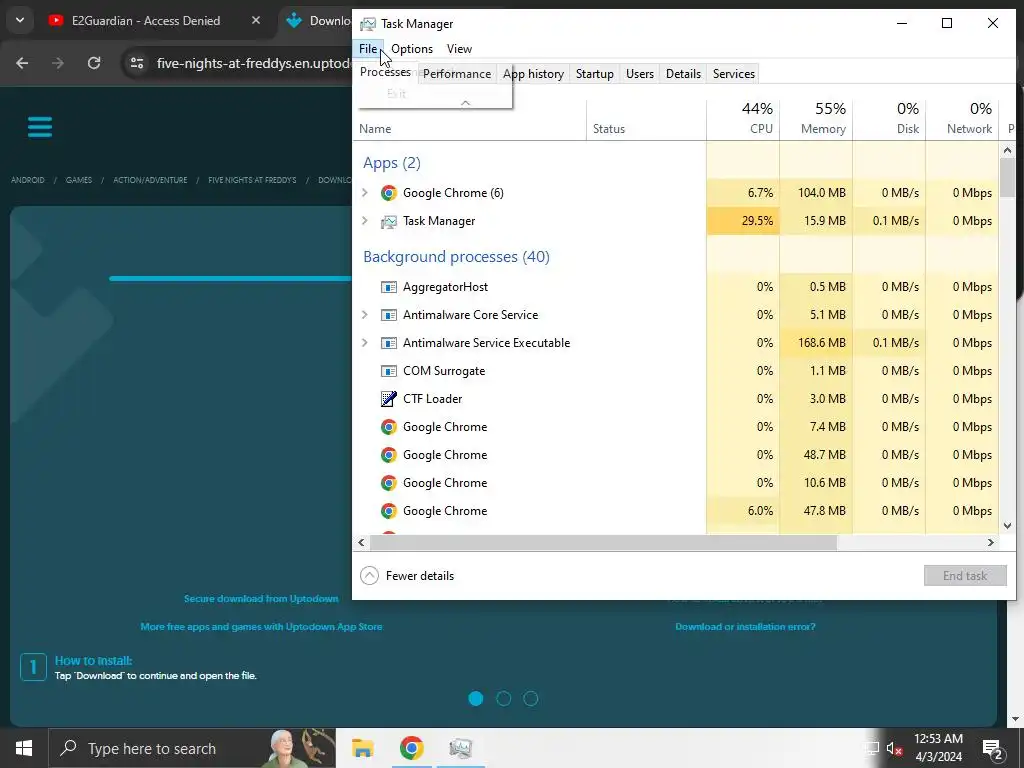The height and width of the screenshot is (768, 1024).
Task: Expand Antimalware Service Executable process
Action: (365, 343)
